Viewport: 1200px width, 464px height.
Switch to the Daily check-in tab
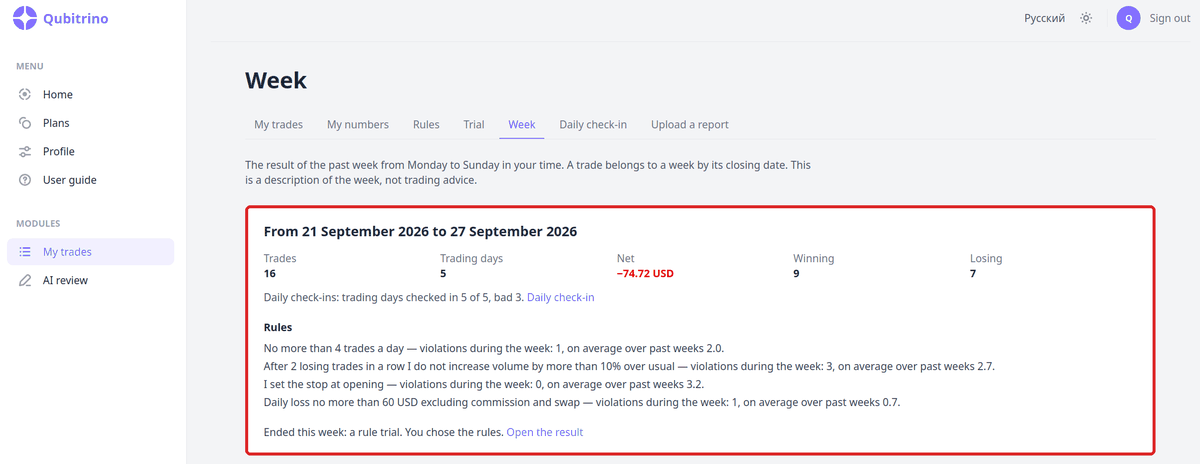pyautogui.click(x=593, y=125)
